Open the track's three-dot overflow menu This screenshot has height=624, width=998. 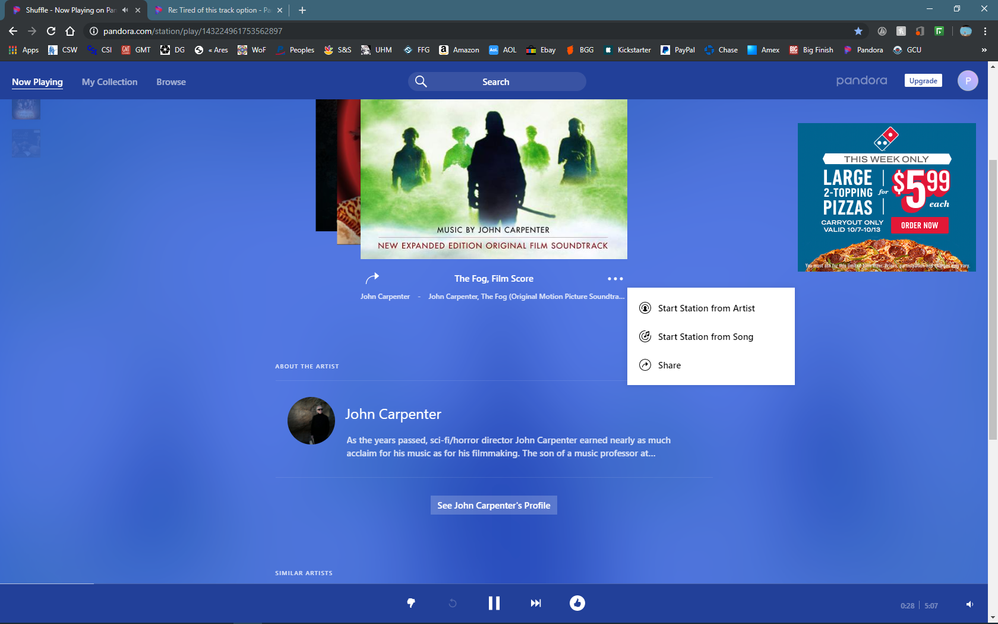[615, 279]
